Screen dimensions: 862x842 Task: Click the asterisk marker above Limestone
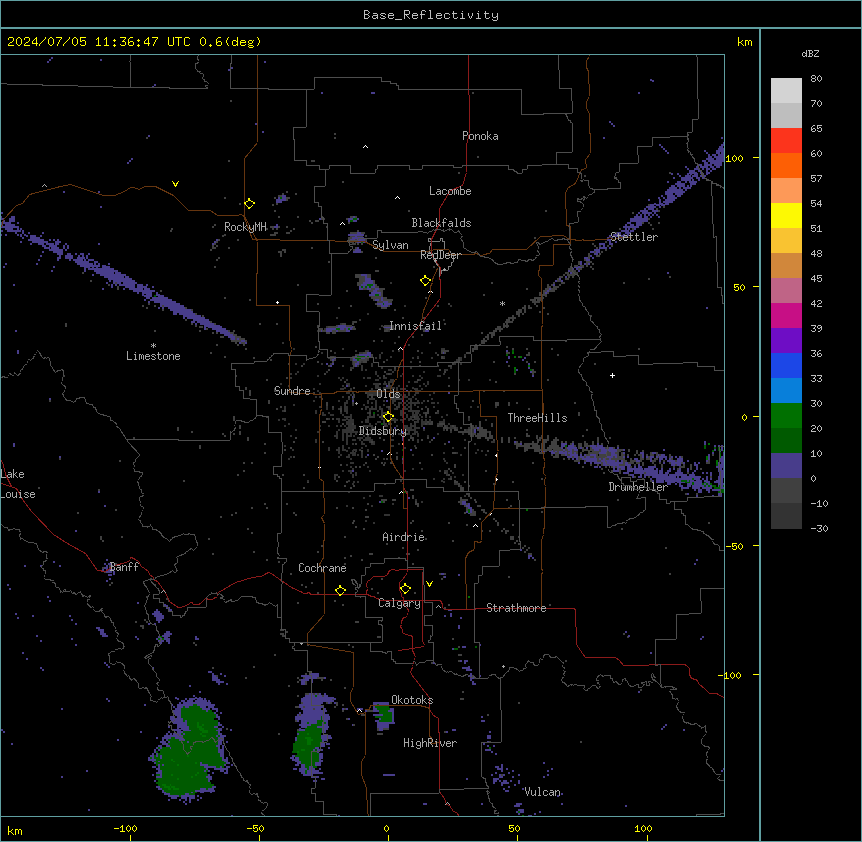[153, 346]
